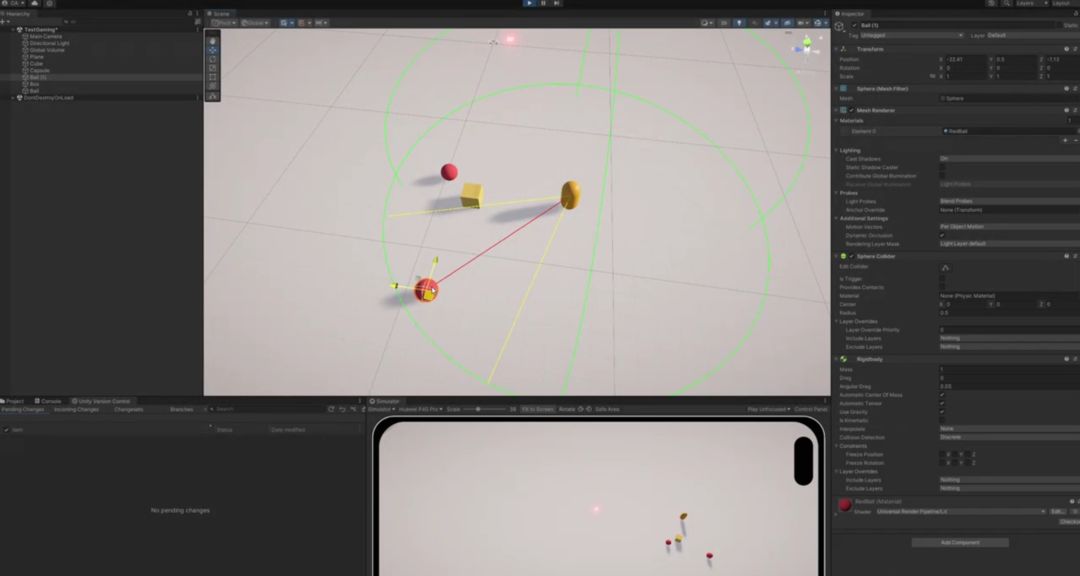Click the scene orientation gizmo
The height and width of the screenshot is (576, 1080).
[x=805, y=49]
